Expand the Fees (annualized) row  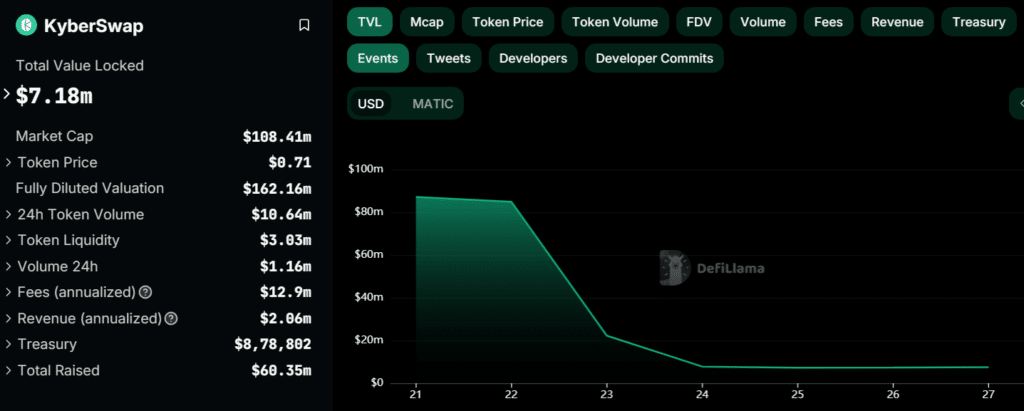[8, 292]
